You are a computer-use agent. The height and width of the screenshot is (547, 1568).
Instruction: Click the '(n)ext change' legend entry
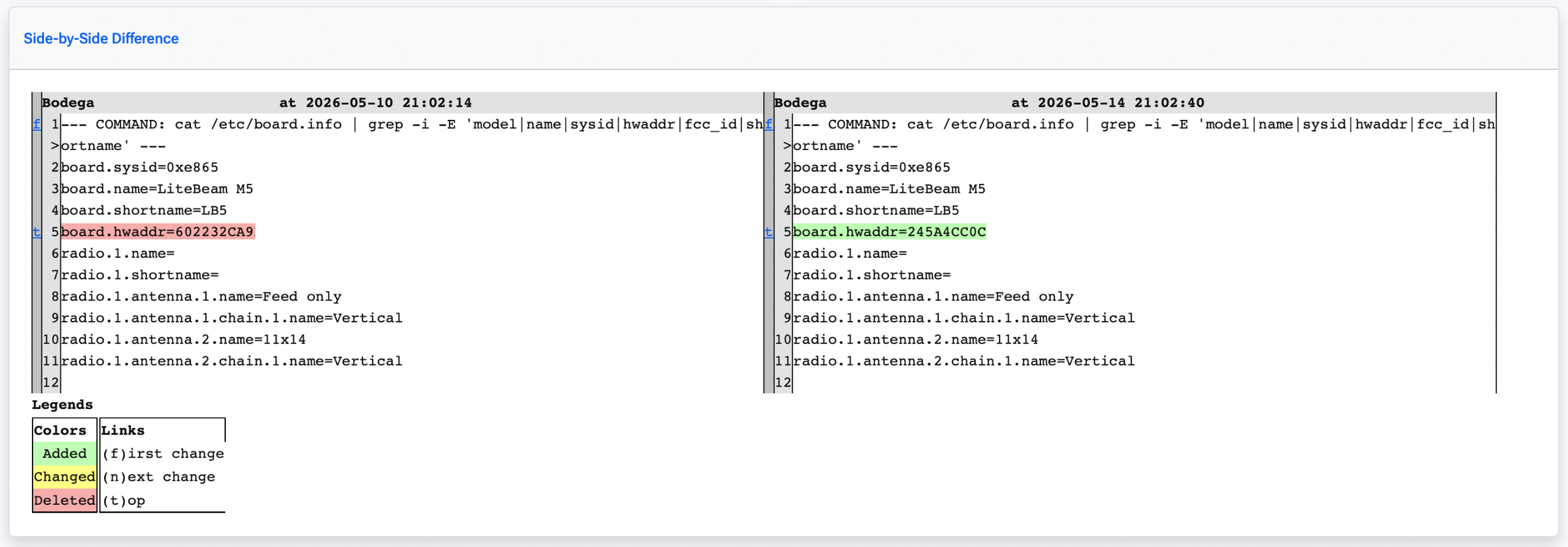pos(159,477)
